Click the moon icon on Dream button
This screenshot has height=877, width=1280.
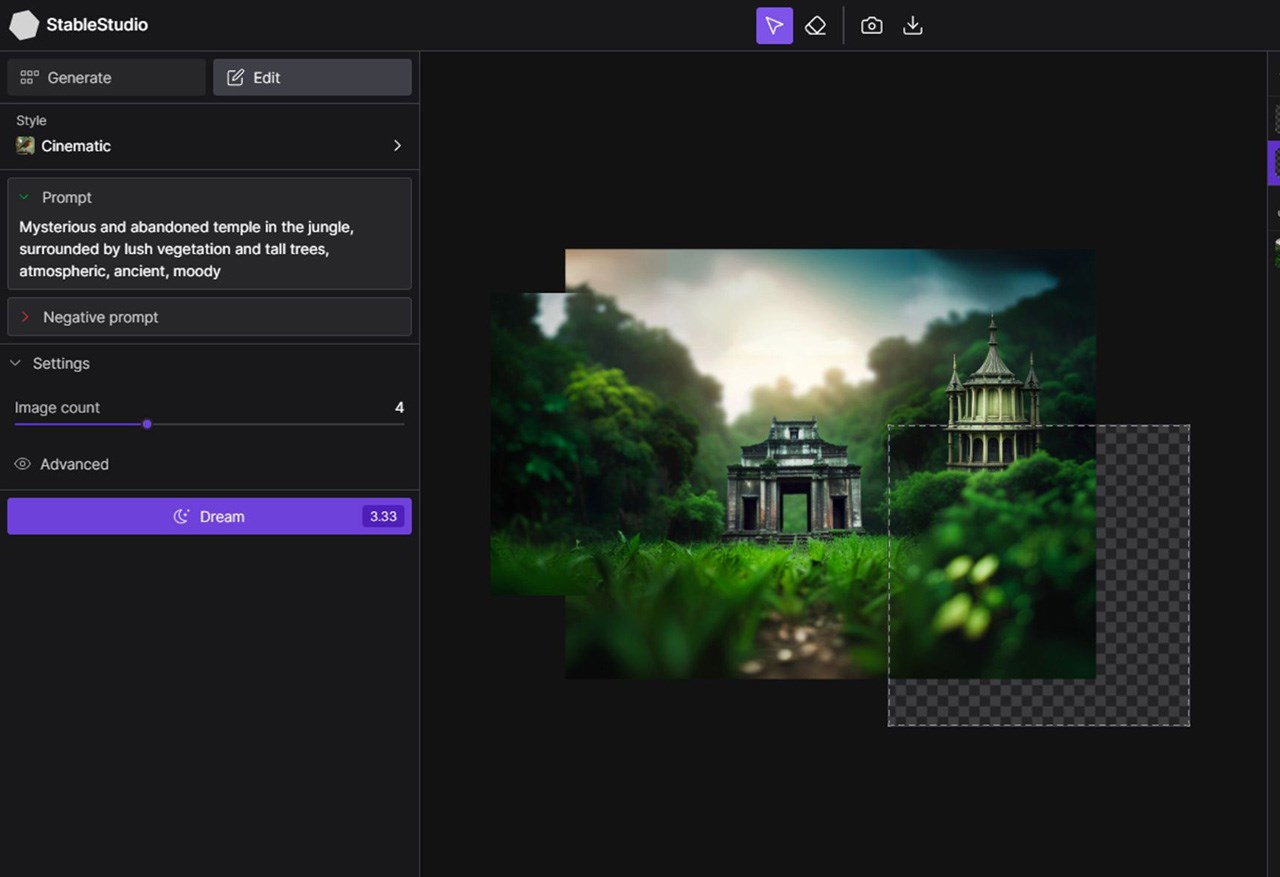(181, 517)
